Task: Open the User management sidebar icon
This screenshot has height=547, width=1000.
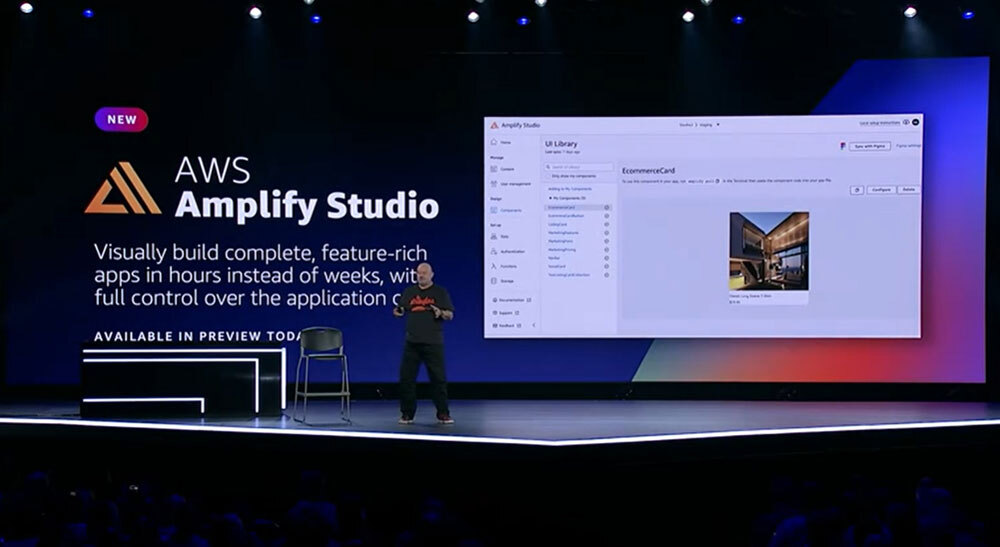Action: point(494,184)
